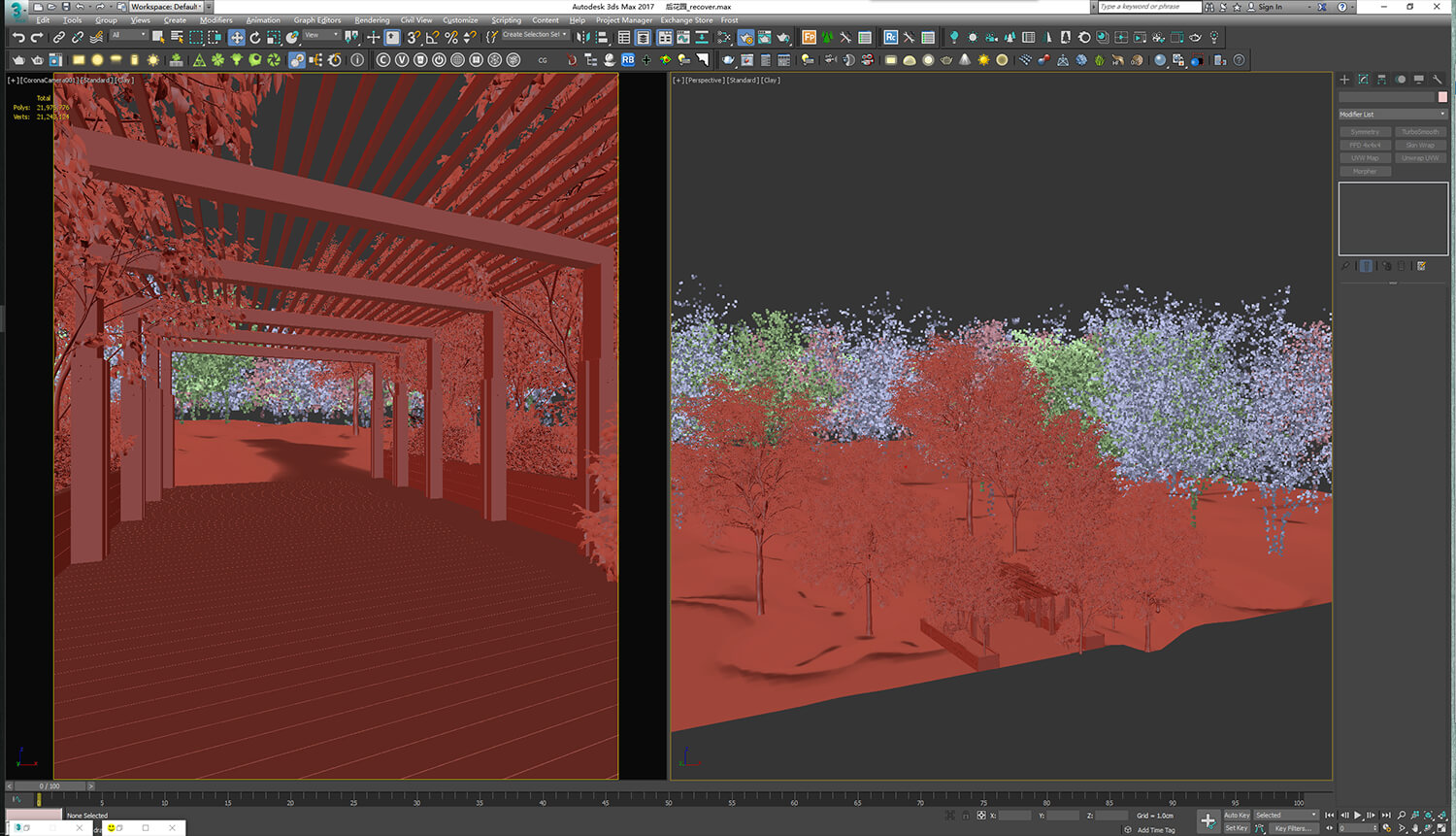Activate the Unlink Selection tool
Viewport: 1456px width, 836px height.
78,37
